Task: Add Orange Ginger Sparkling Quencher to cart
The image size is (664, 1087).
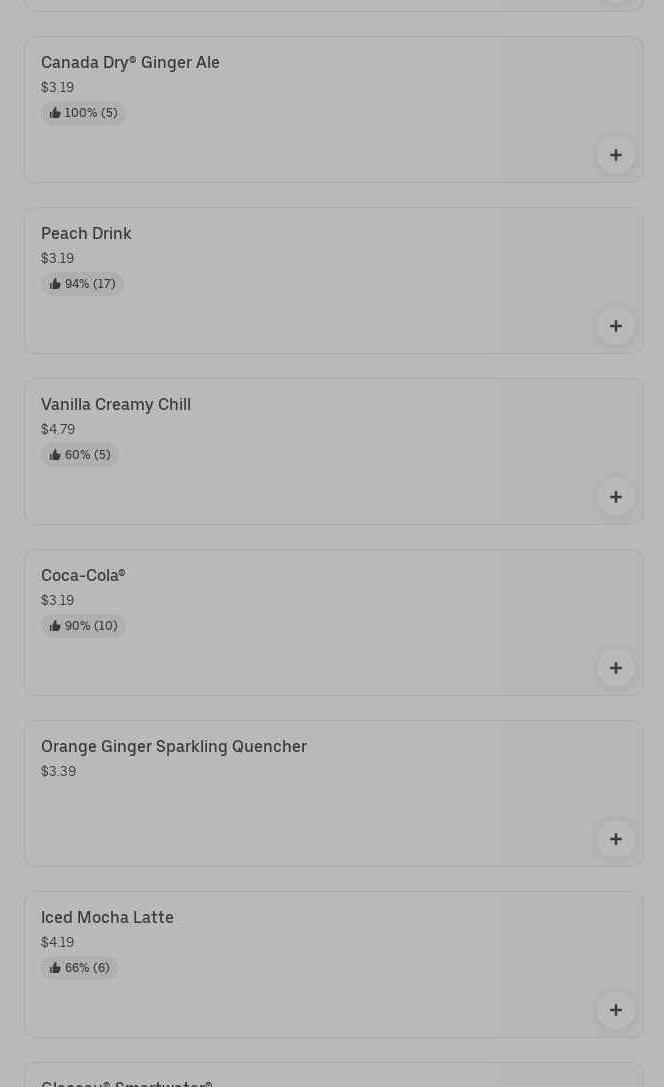Action: (x=615, y=839)
